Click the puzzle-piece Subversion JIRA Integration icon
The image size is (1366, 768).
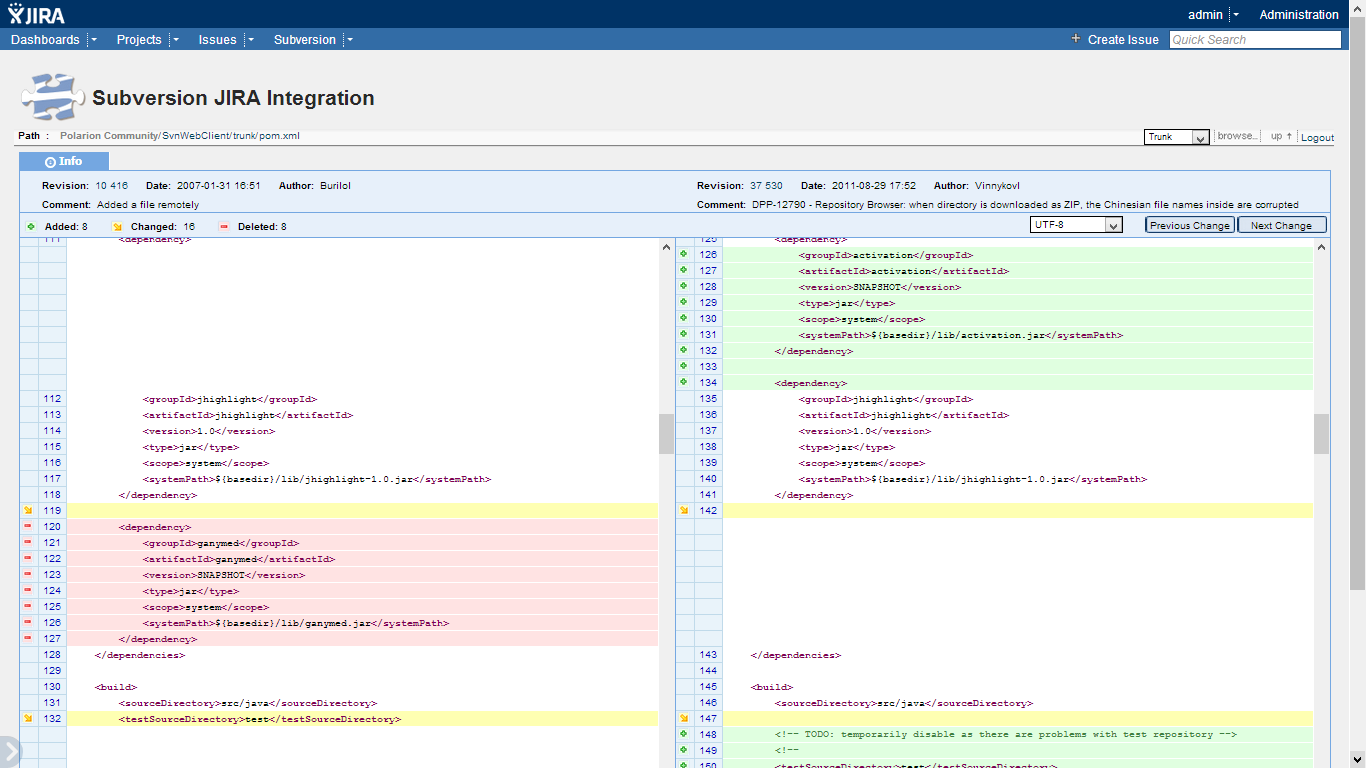click(x=48, y=95)
